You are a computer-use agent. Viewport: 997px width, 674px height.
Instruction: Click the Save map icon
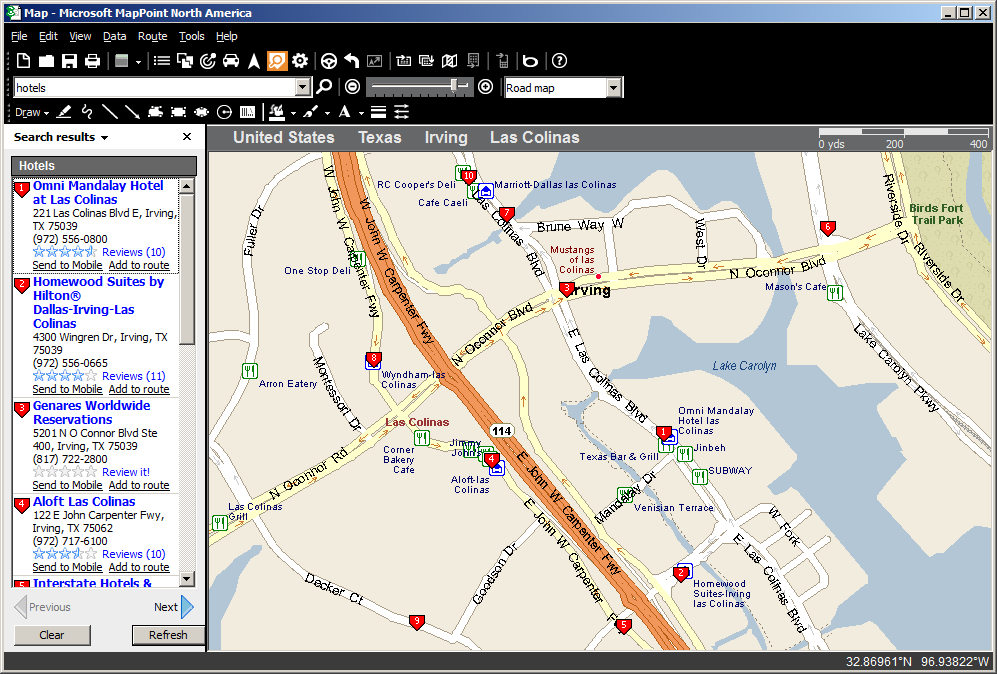pos(70,61)
